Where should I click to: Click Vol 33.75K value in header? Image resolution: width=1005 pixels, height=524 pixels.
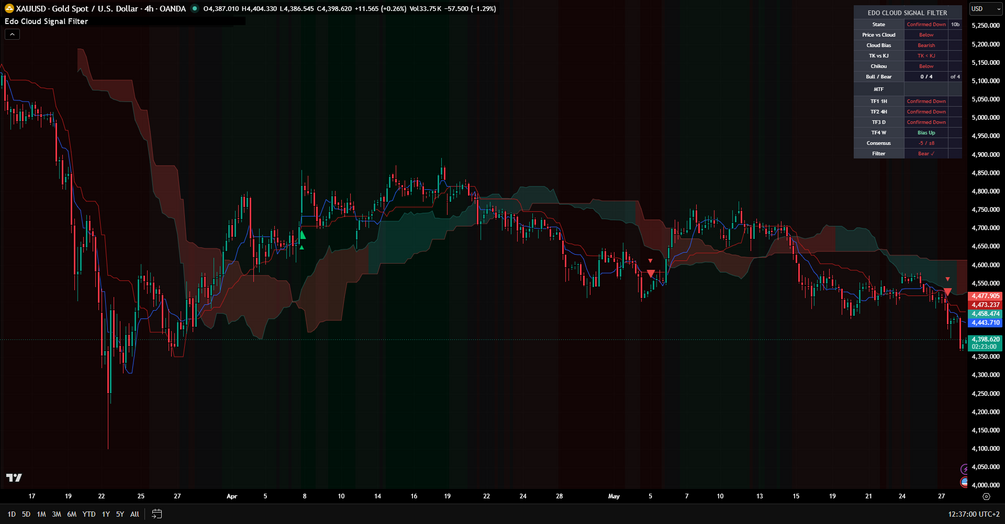(x=425, y=9)
